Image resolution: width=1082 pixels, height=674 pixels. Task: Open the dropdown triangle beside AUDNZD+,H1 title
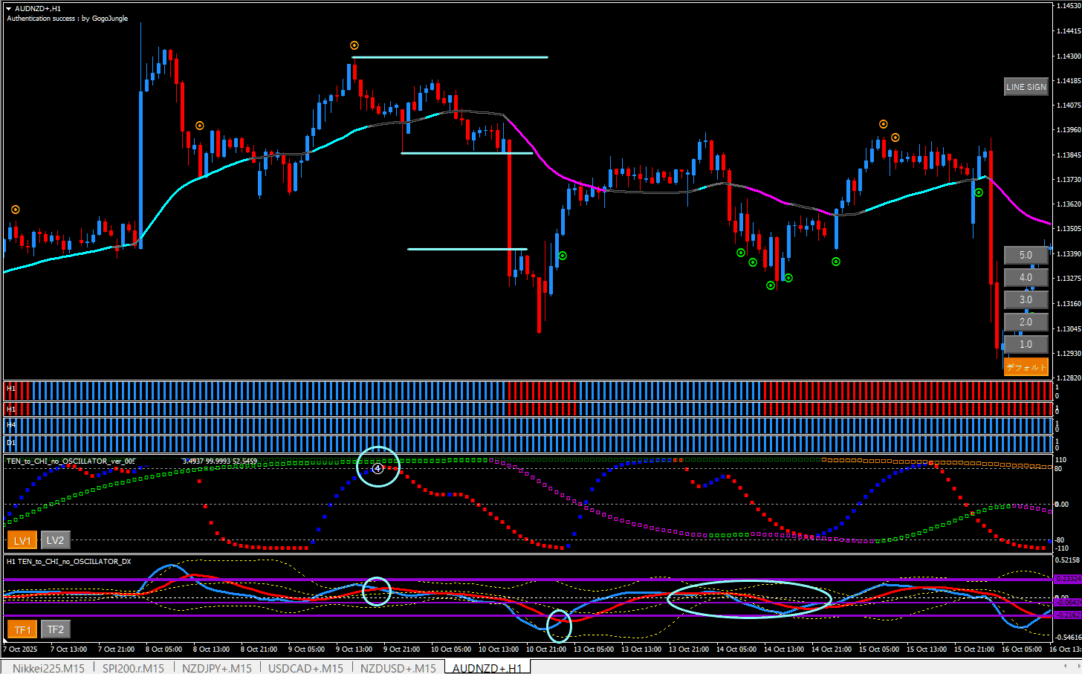(9, 7)
